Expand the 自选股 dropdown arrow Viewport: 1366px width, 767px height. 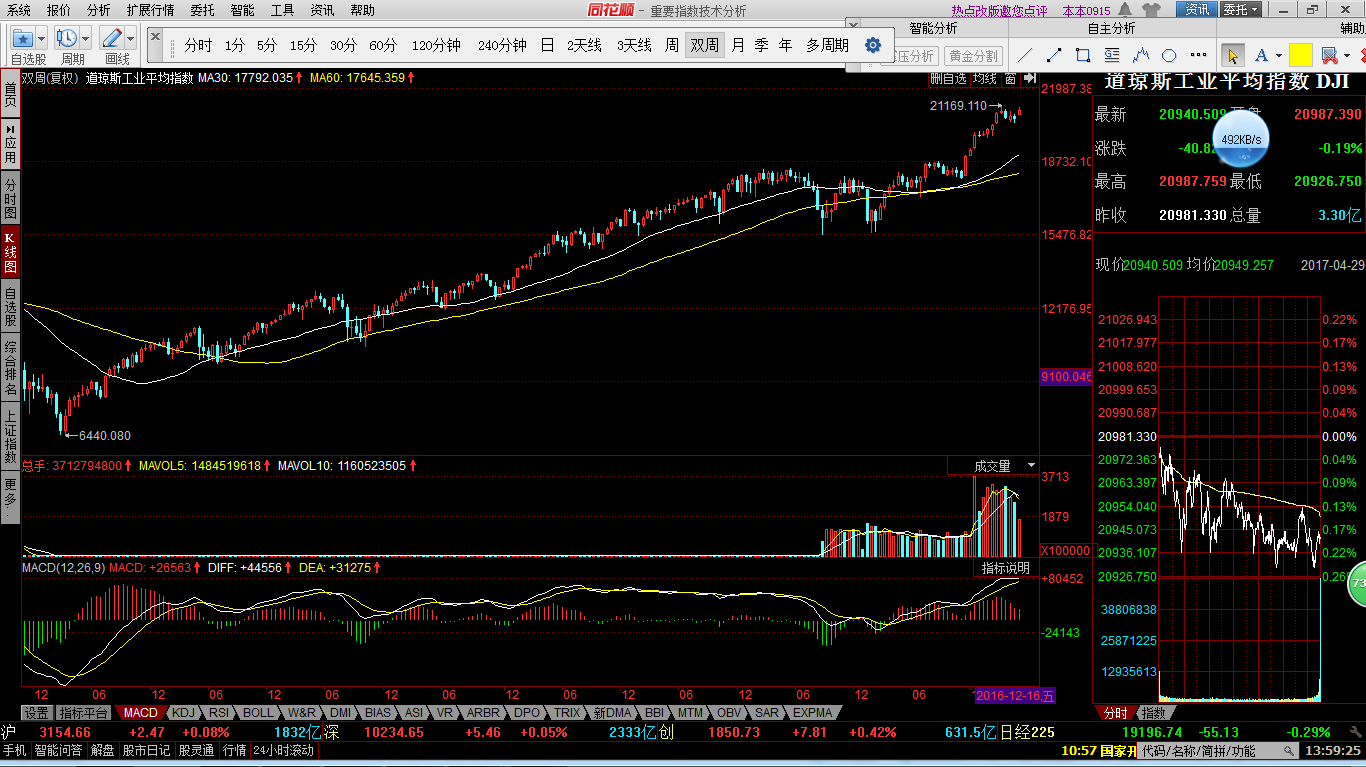click(x=41, y=39)
